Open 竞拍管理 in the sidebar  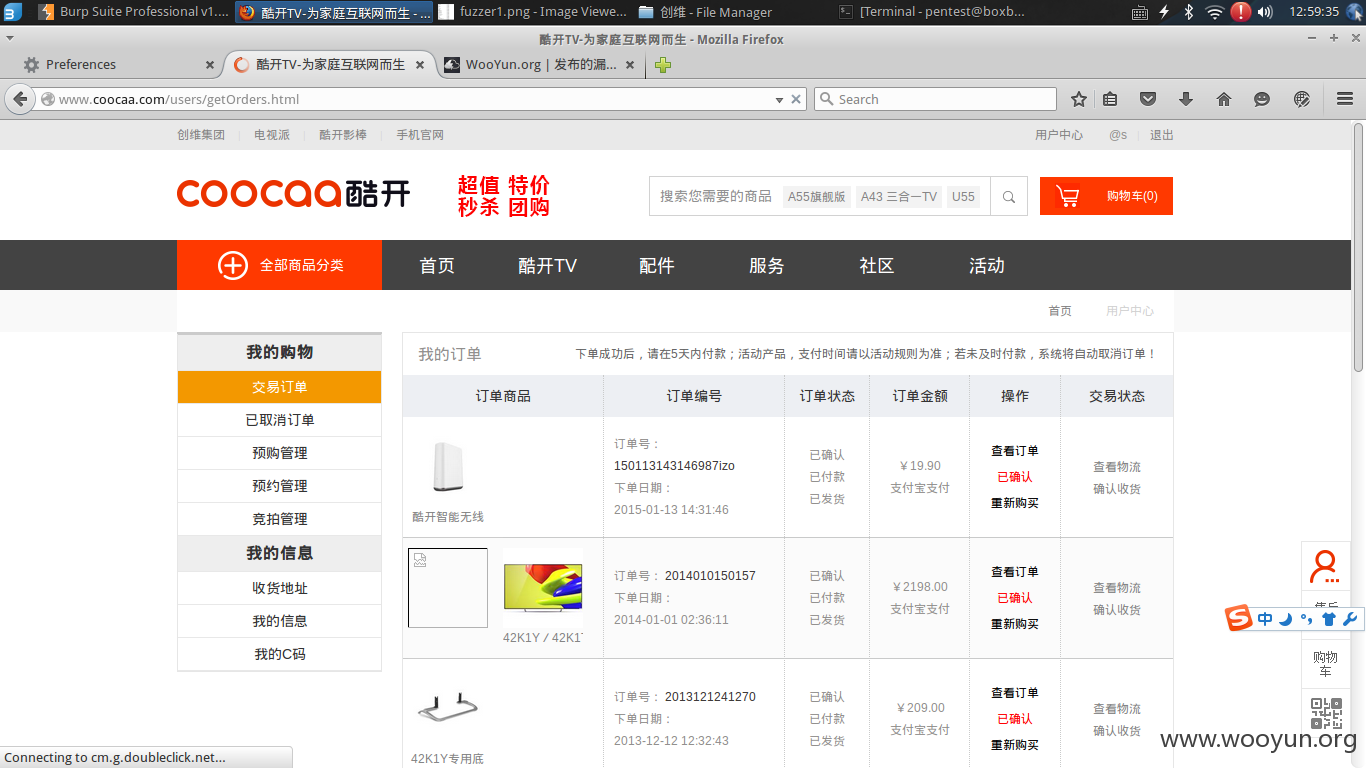pos(280,519)
